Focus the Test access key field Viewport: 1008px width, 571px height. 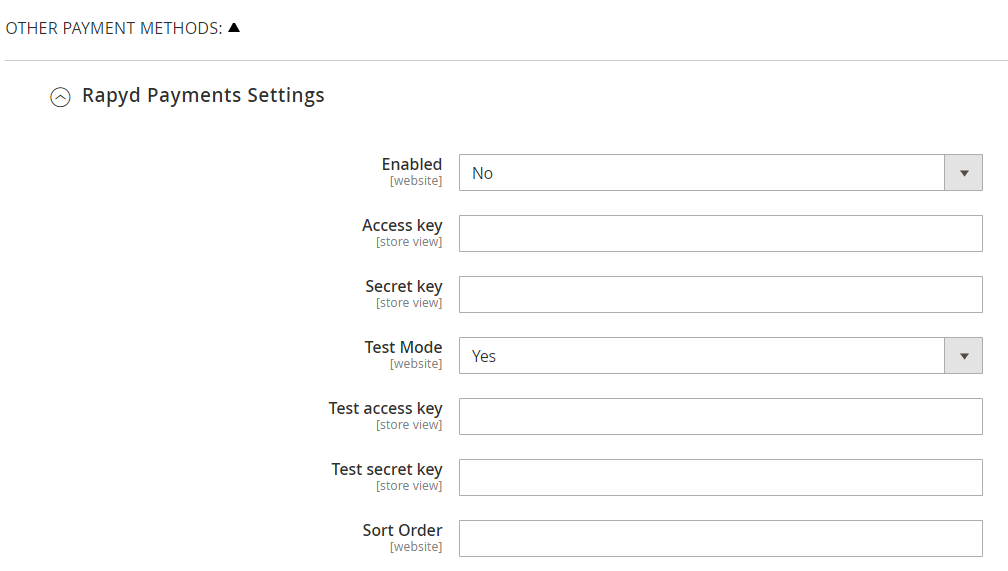[720, 417]
